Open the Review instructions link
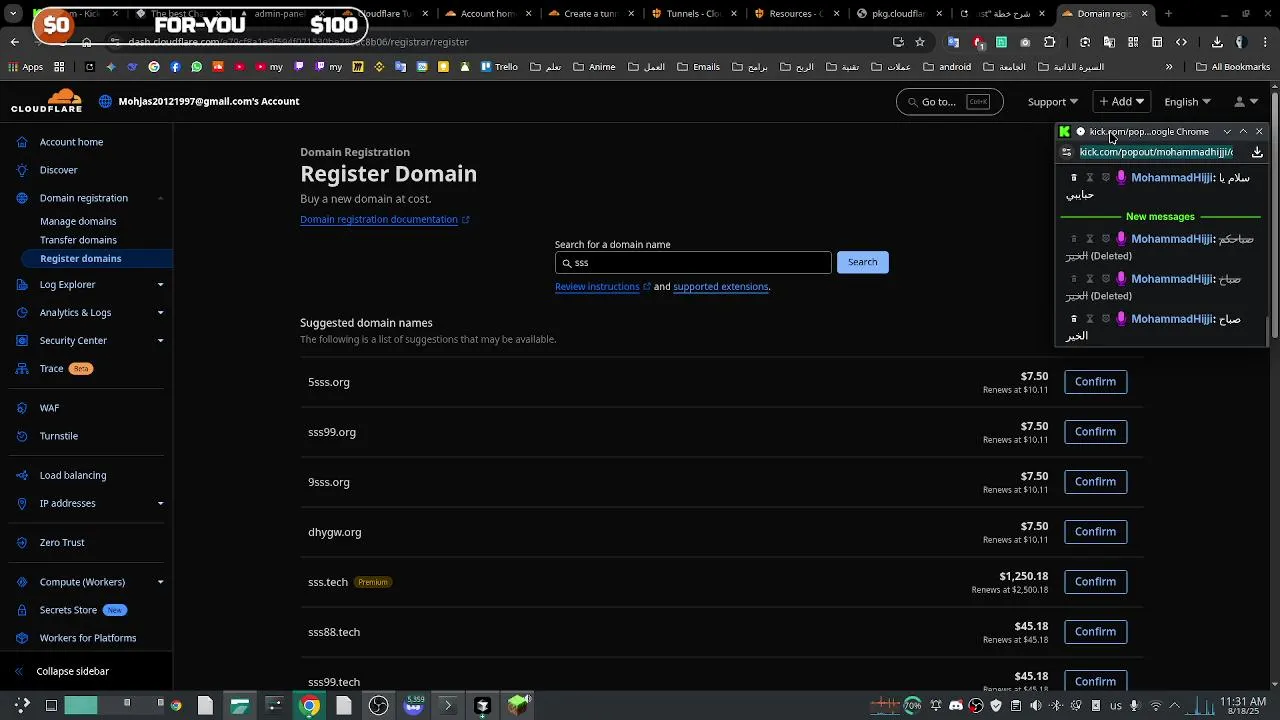Viewport: 1280px width, 720px height. coord(602,287)
